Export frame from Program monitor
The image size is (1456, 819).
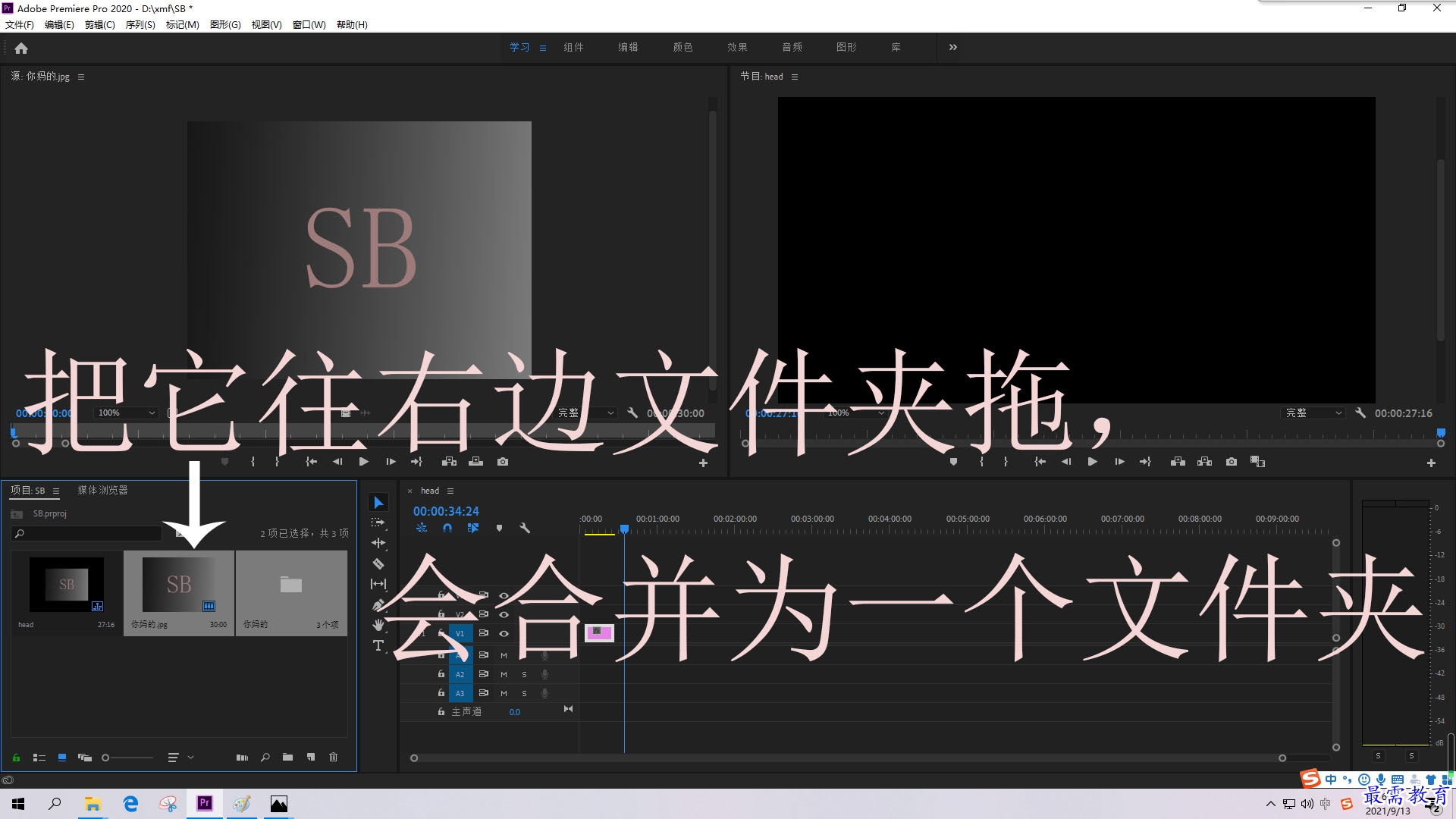(x=1232, y=462)
